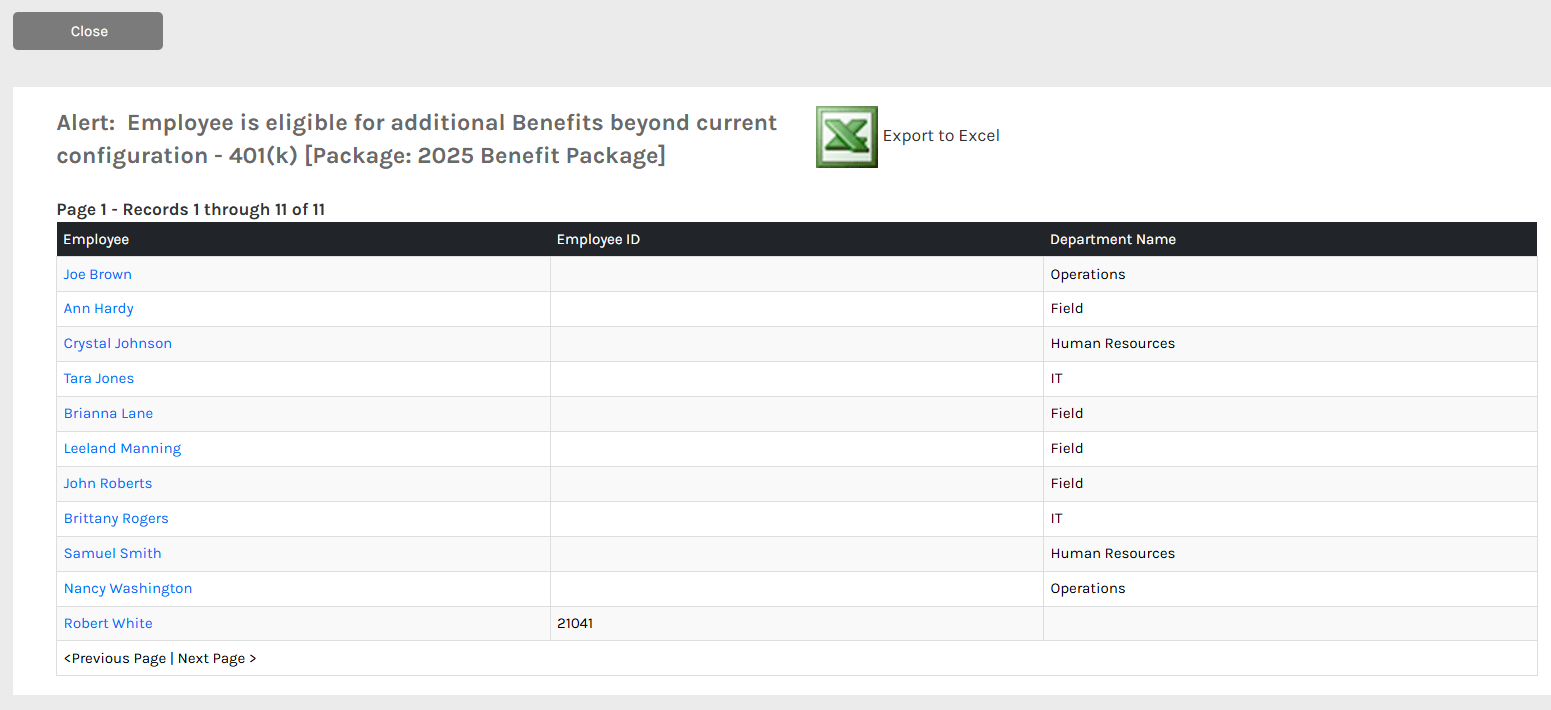Click Robert White's employee ID 21041 cell

[797, 624]
